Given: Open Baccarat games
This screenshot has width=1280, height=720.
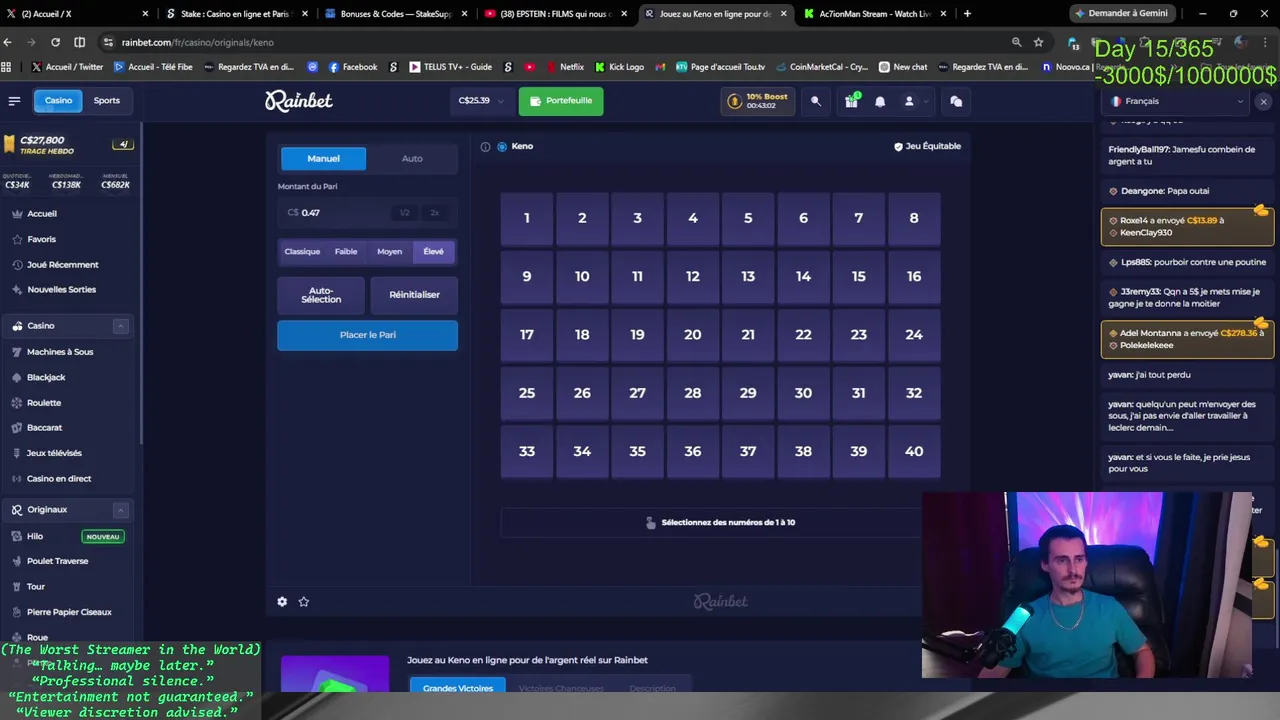Looking at the screenshot, I should 44,427.
